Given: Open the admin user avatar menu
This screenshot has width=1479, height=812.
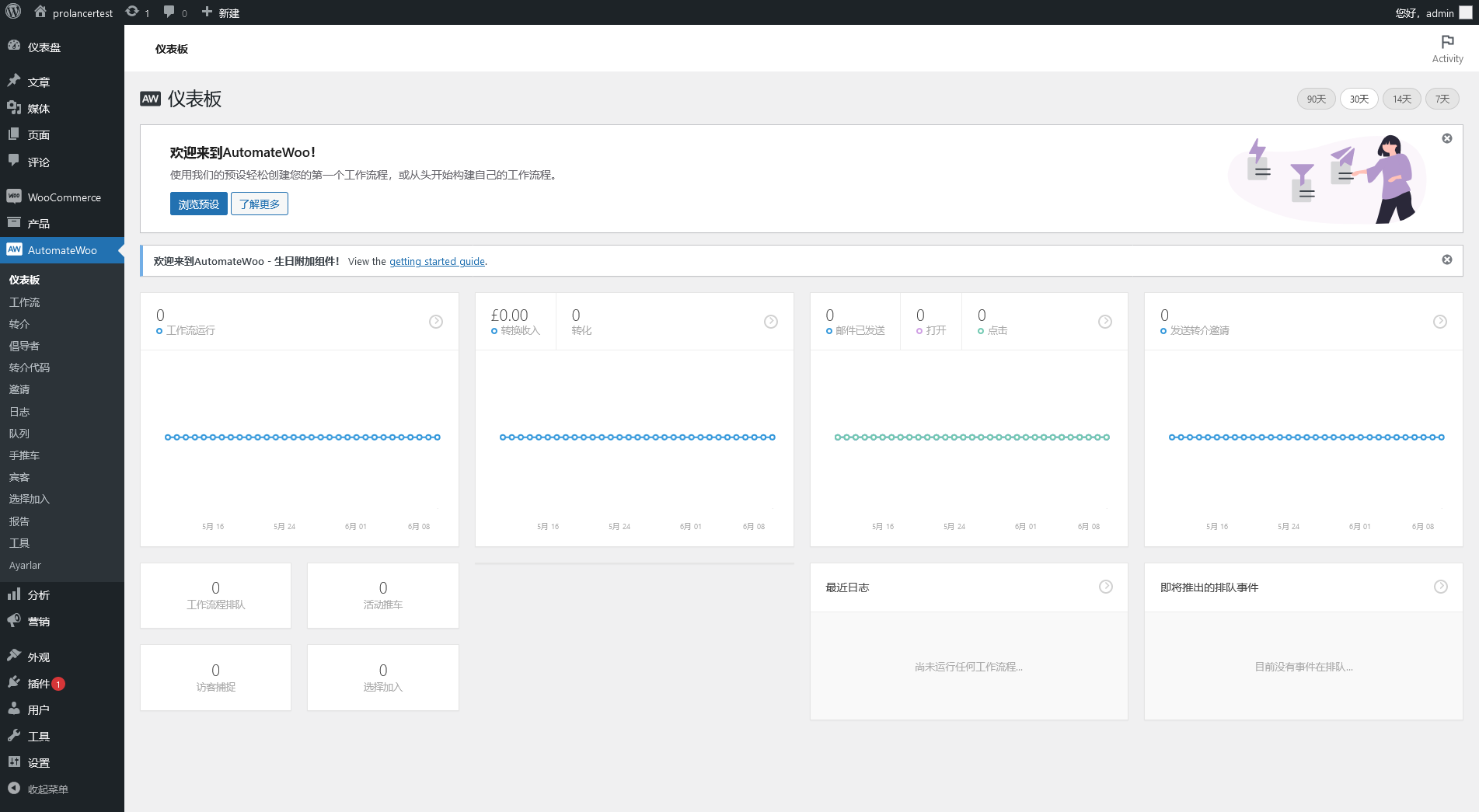Looking at the screenshot, I should [1465, 12].
